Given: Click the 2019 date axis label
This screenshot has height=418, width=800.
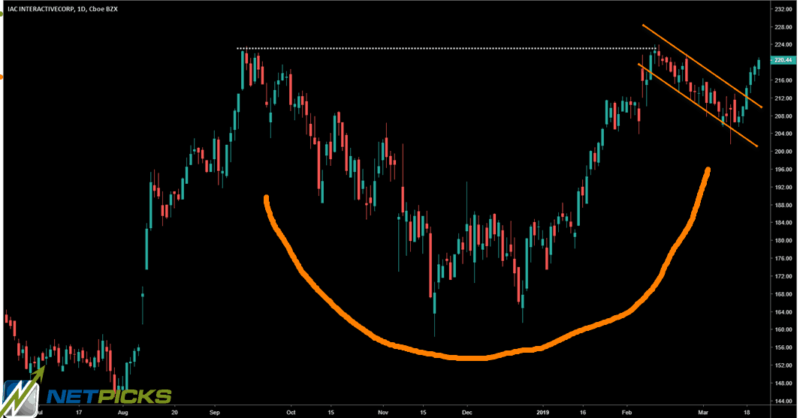Looking at the screenshot, I should 543,412.
